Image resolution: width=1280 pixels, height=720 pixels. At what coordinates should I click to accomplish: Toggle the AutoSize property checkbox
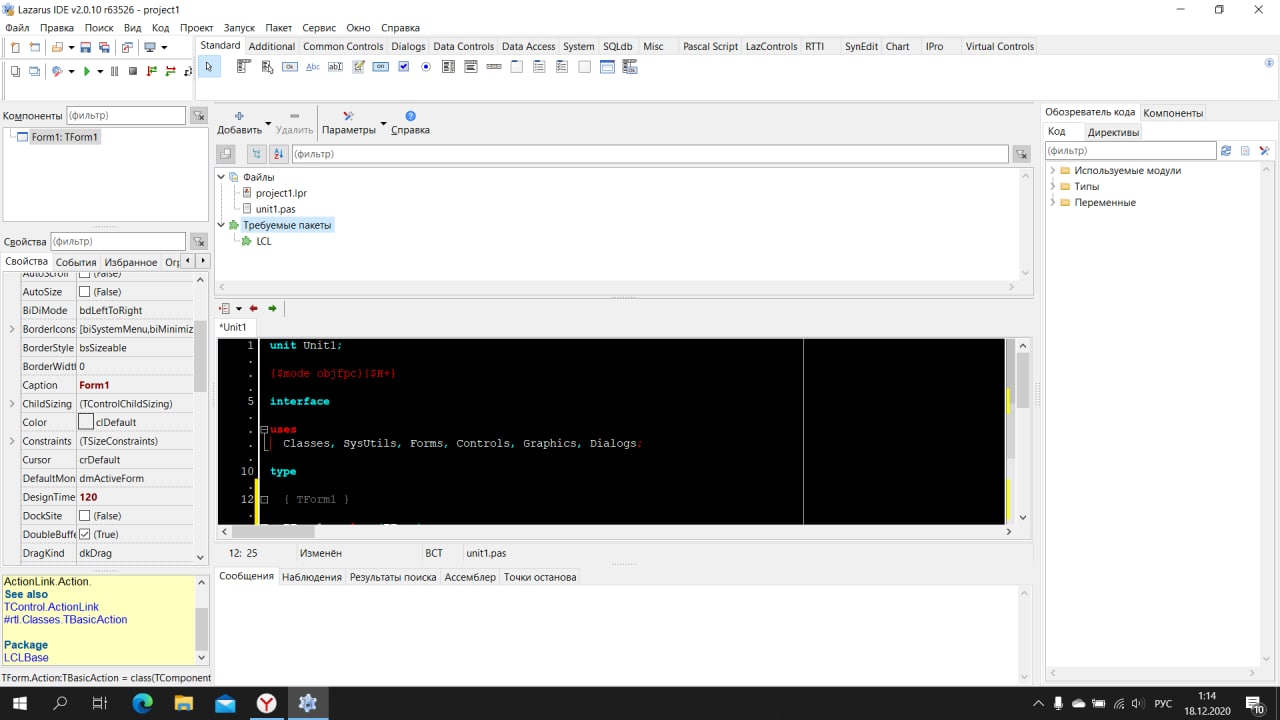tap(85, 292)
